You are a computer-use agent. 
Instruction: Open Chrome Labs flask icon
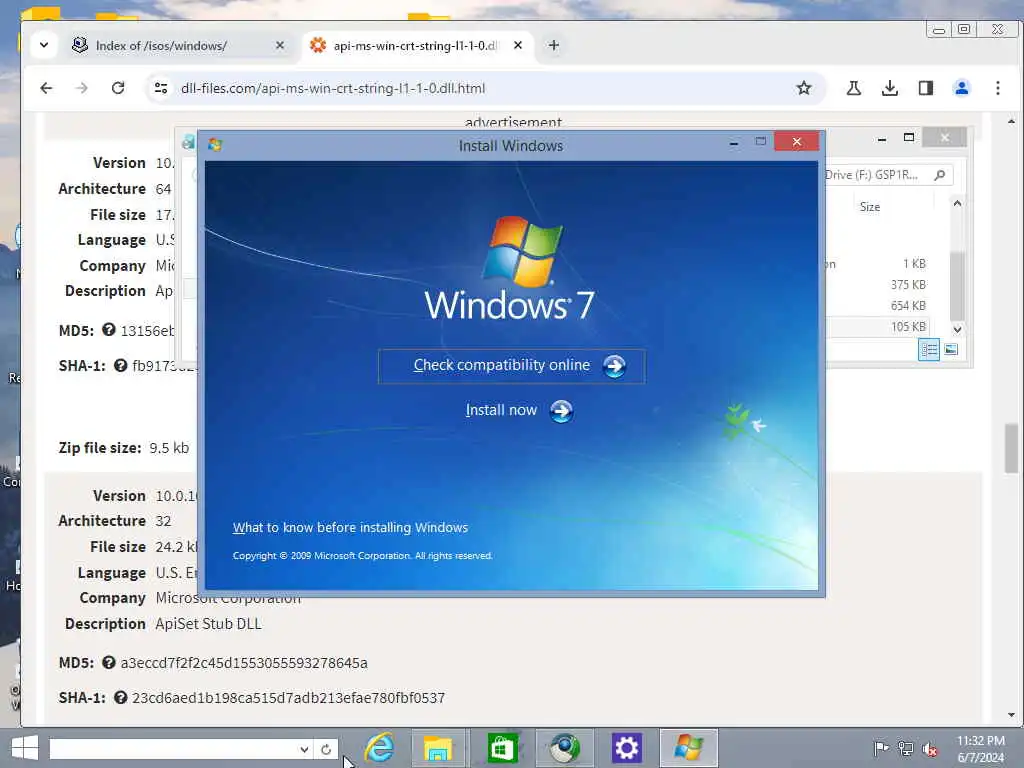click(x=854, y=88)
